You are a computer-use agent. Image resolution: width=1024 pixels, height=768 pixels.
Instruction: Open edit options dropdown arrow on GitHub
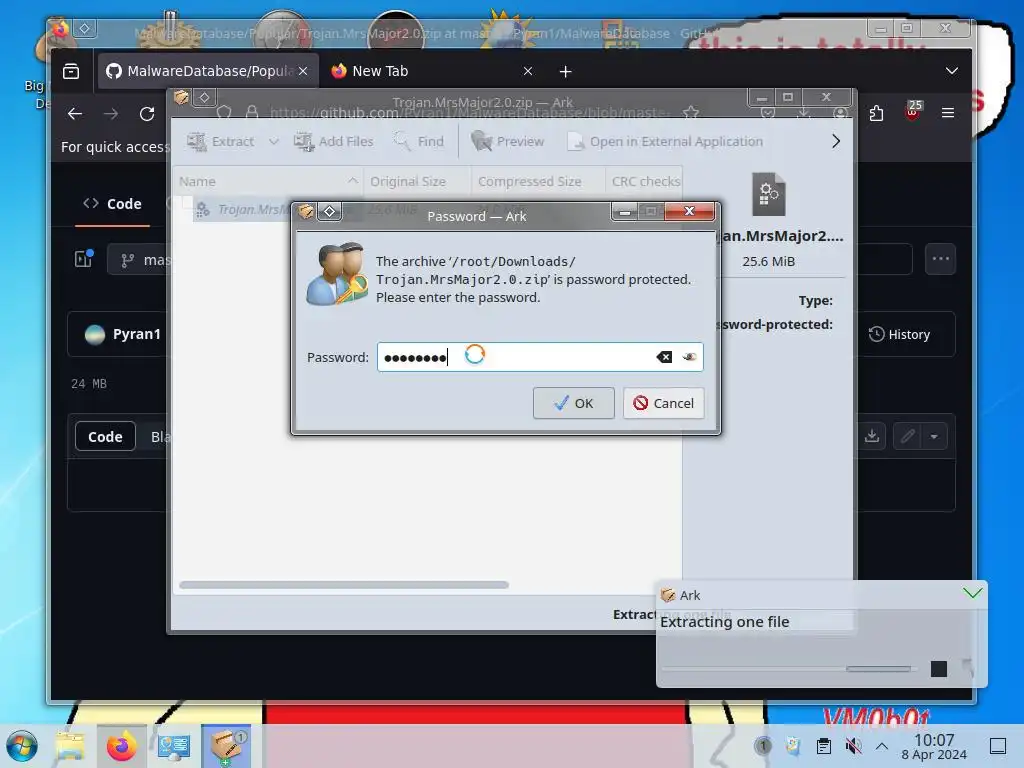click(935, 436)
